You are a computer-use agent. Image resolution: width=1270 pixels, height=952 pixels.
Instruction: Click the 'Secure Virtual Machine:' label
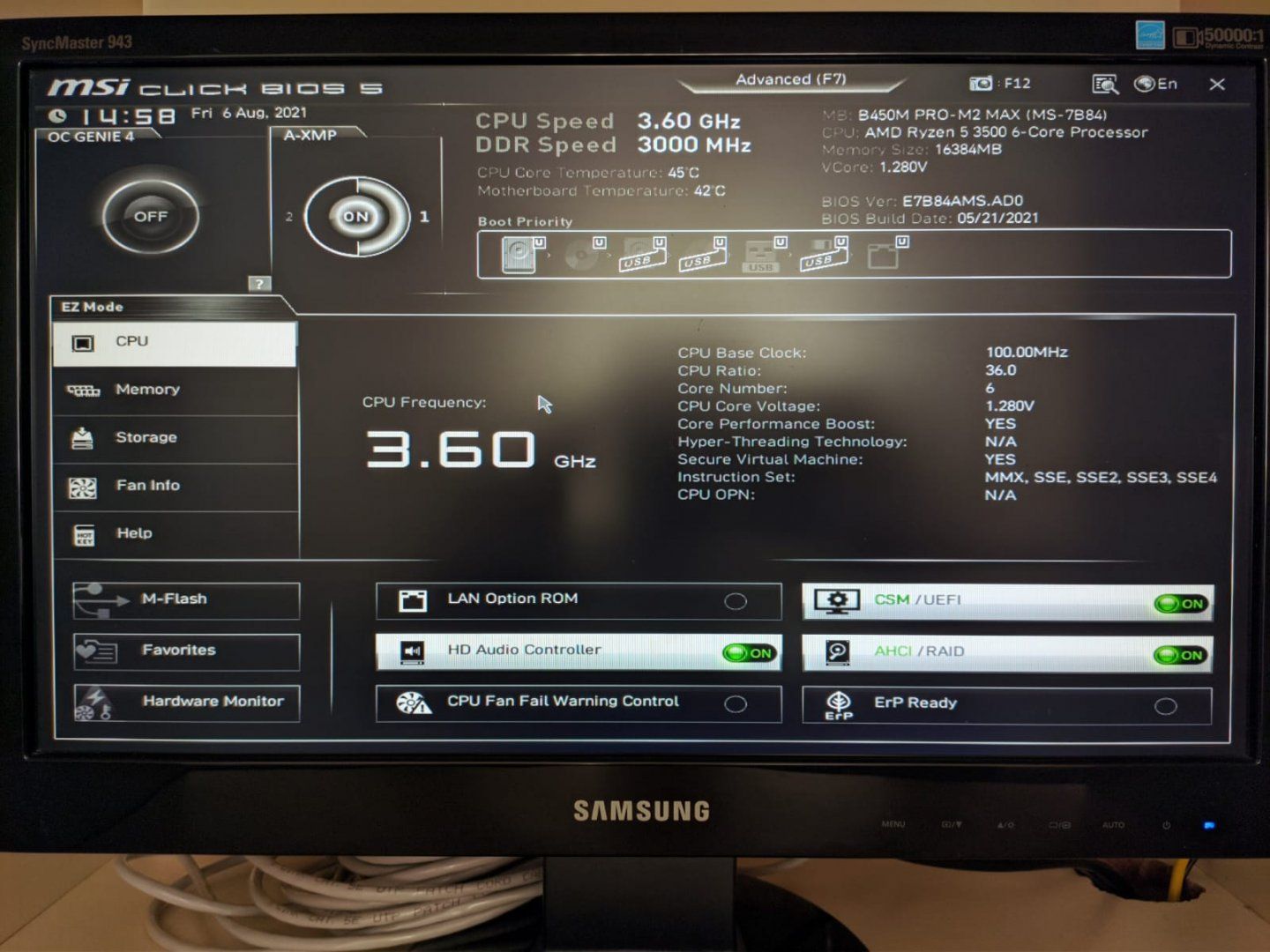[x=770, y=459]
